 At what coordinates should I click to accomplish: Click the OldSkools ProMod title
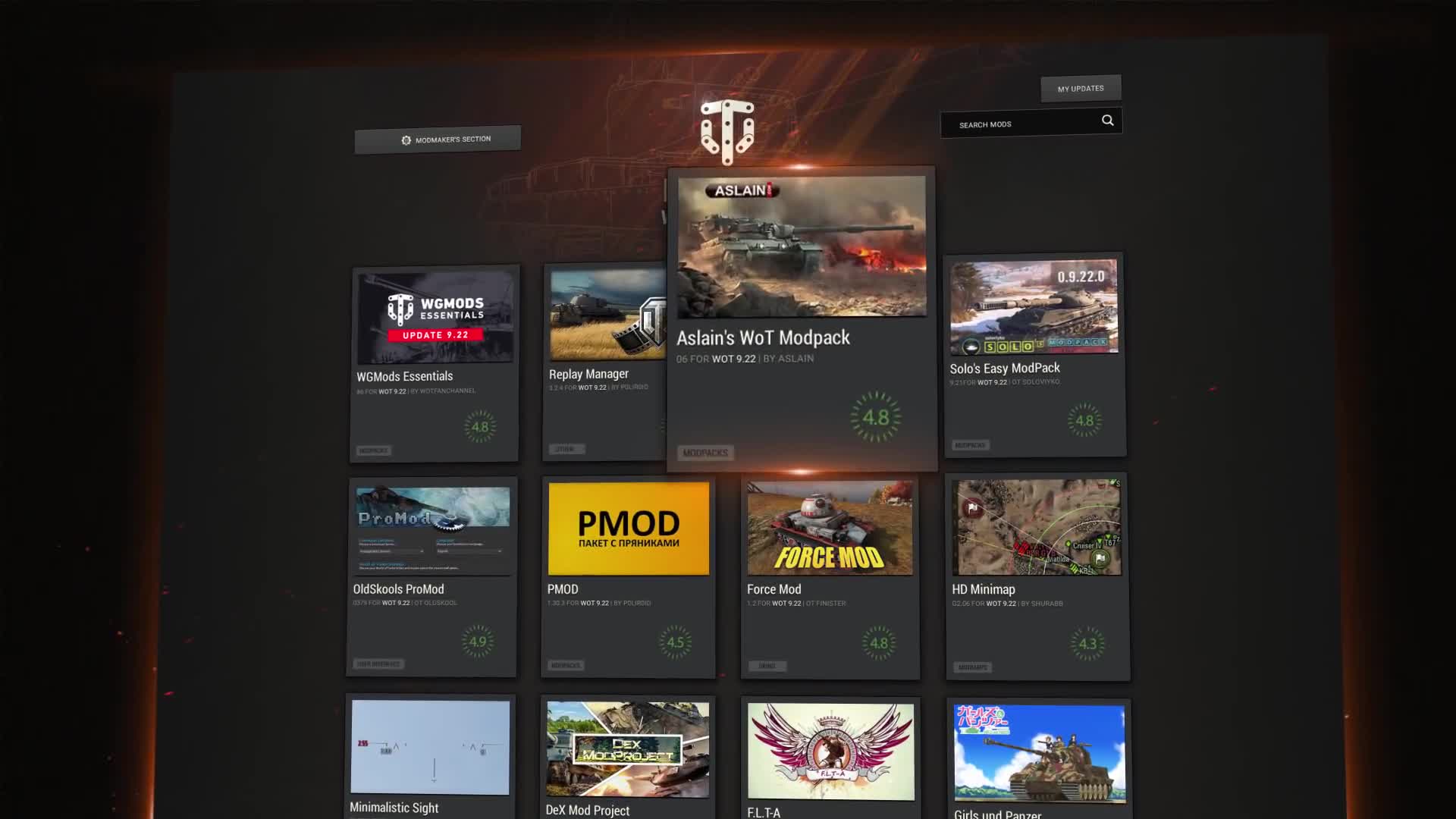pos(398,589)
